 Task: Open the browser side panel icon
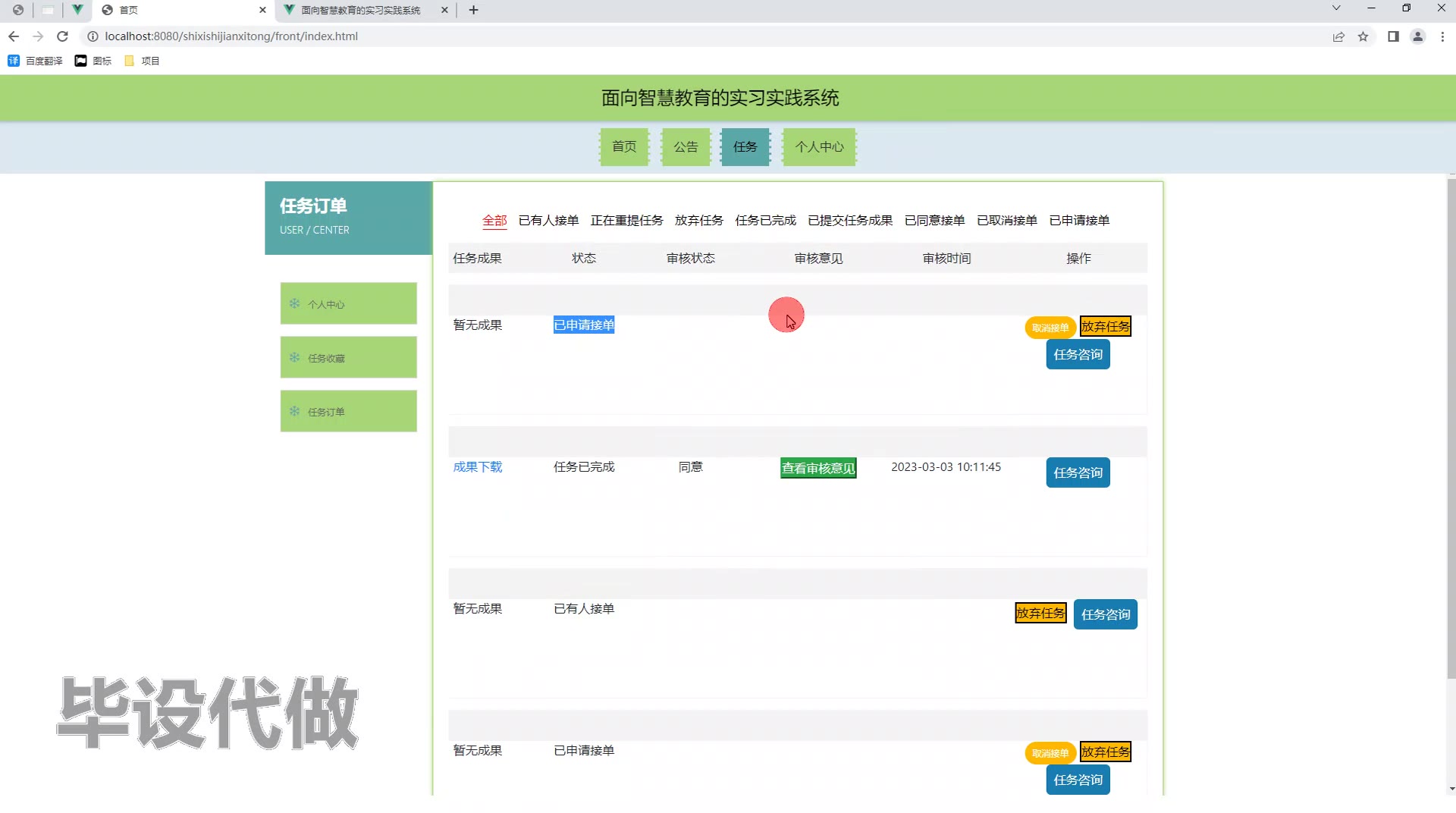tap(1393, 36)
